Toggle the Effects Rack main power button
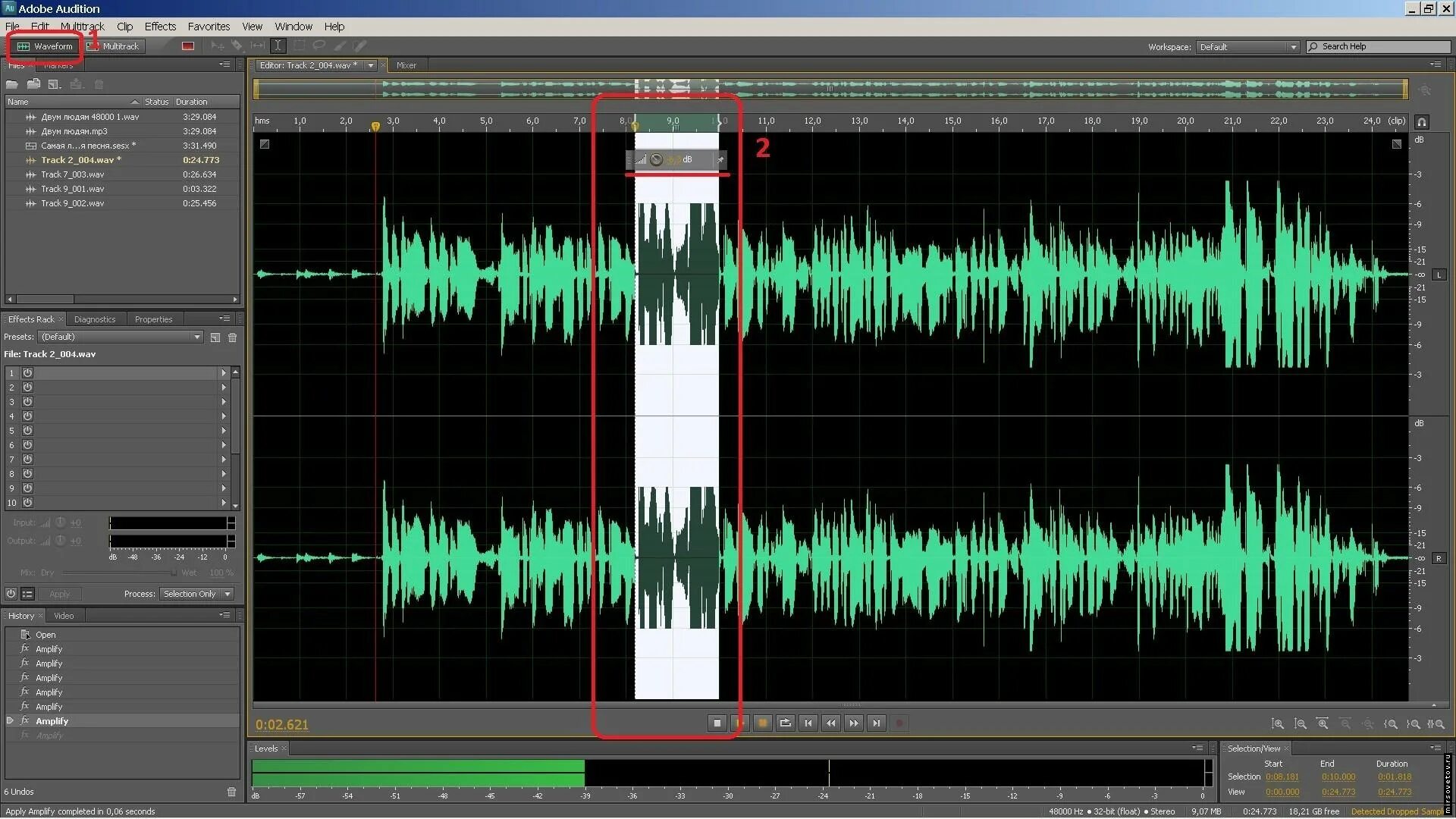1456x819 pixels. point(11,594)
